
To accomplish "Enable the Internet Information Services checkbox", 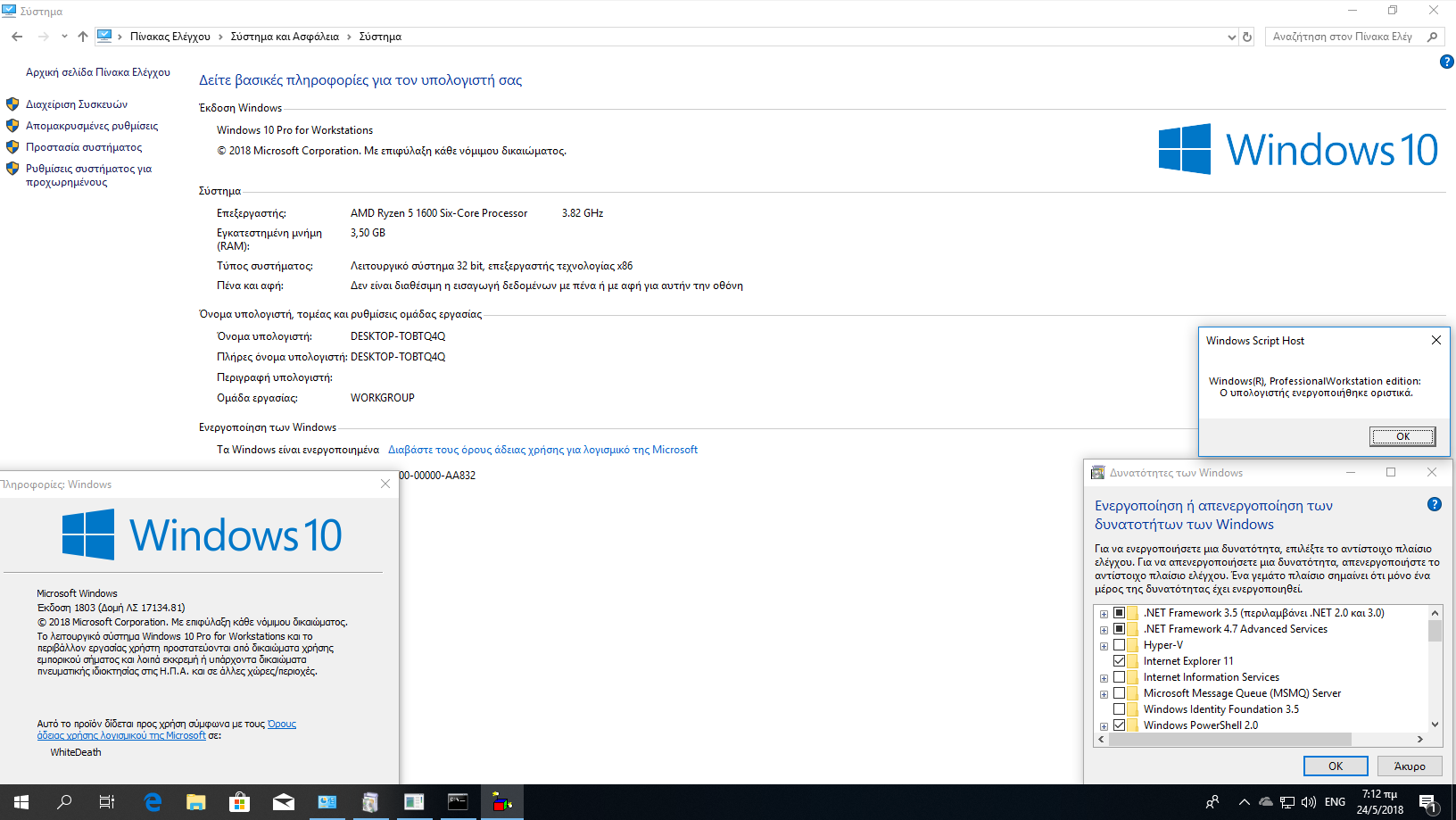I will [1119, 677].
